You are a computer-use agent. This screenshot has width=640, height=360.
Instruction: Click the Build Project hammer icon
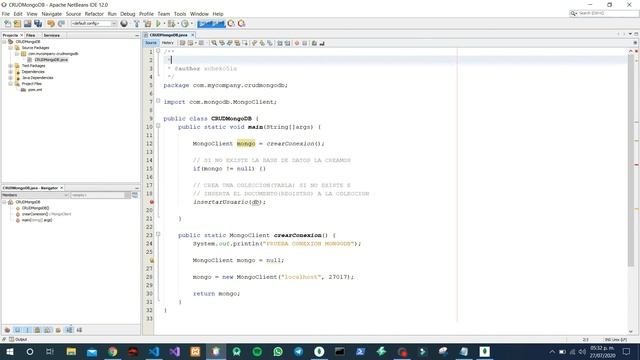tap(137, 24)
